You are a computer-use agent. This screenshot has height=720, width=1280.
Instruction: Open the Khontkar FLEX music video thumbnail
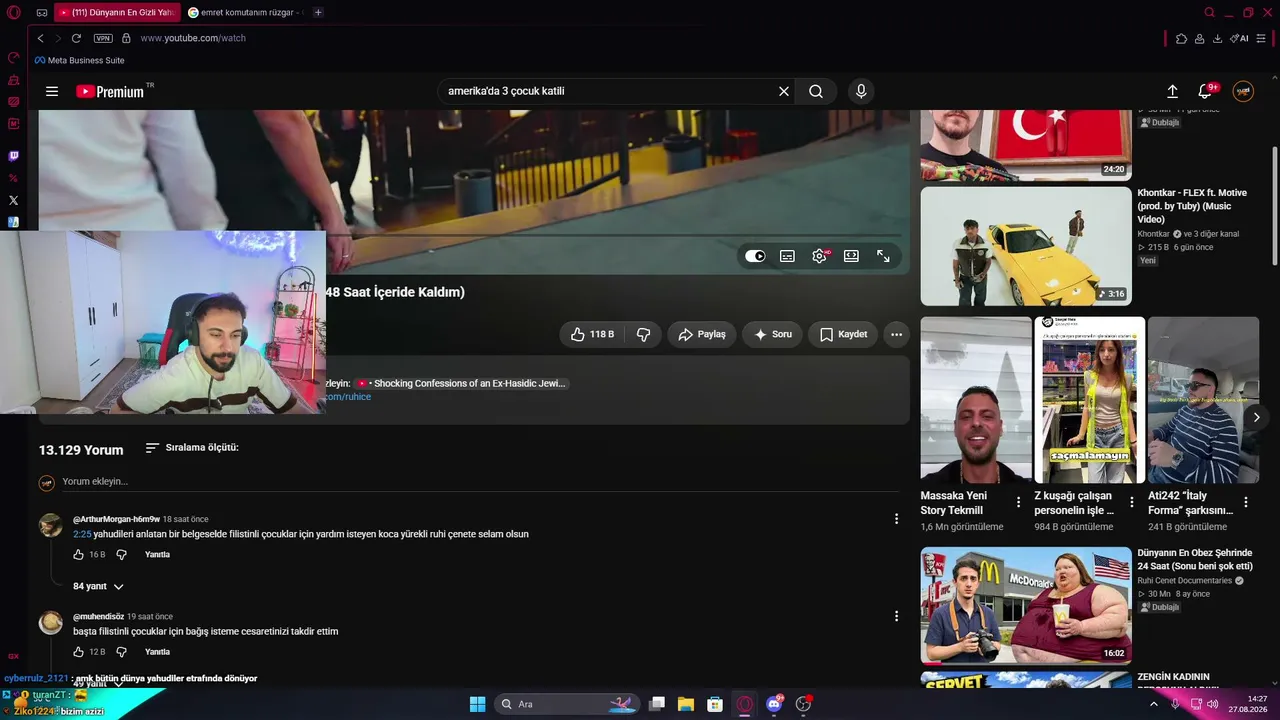point(1026,246)
